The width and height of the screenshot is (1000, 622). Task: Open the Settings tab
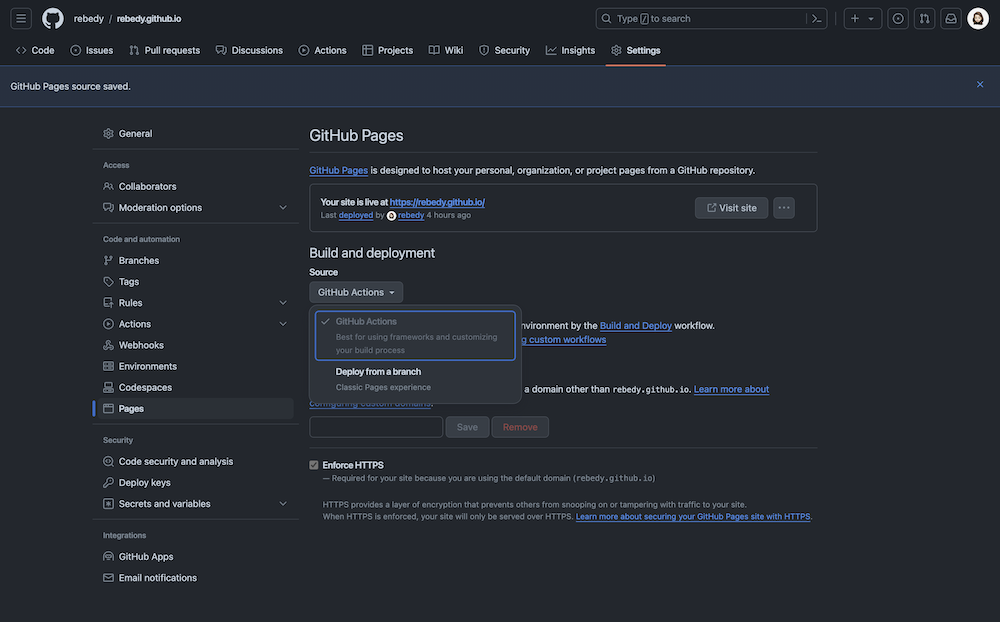(x=636, y=50)
